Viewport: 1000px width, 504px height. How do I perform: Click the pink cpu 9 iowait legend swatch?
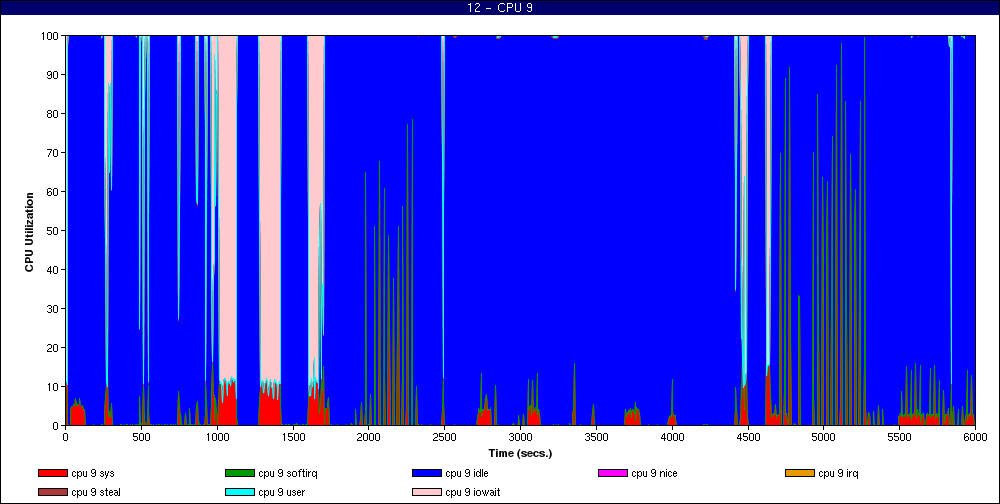coord(427,493)
